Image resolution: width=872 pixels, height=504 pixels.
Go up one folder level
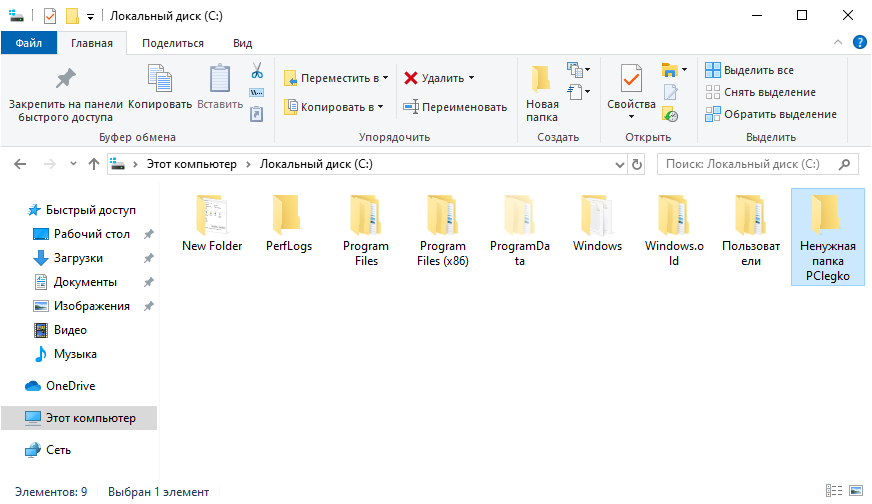94,164
